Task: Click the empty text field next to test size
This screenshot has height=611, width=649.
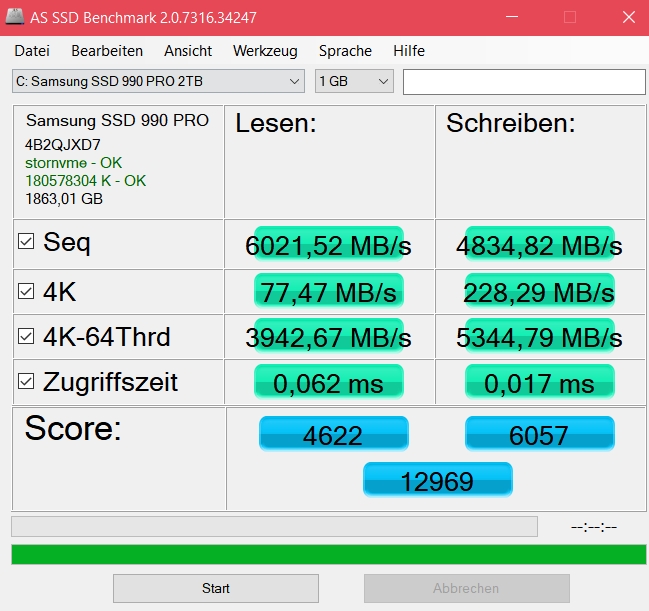Action: (524, 82)
